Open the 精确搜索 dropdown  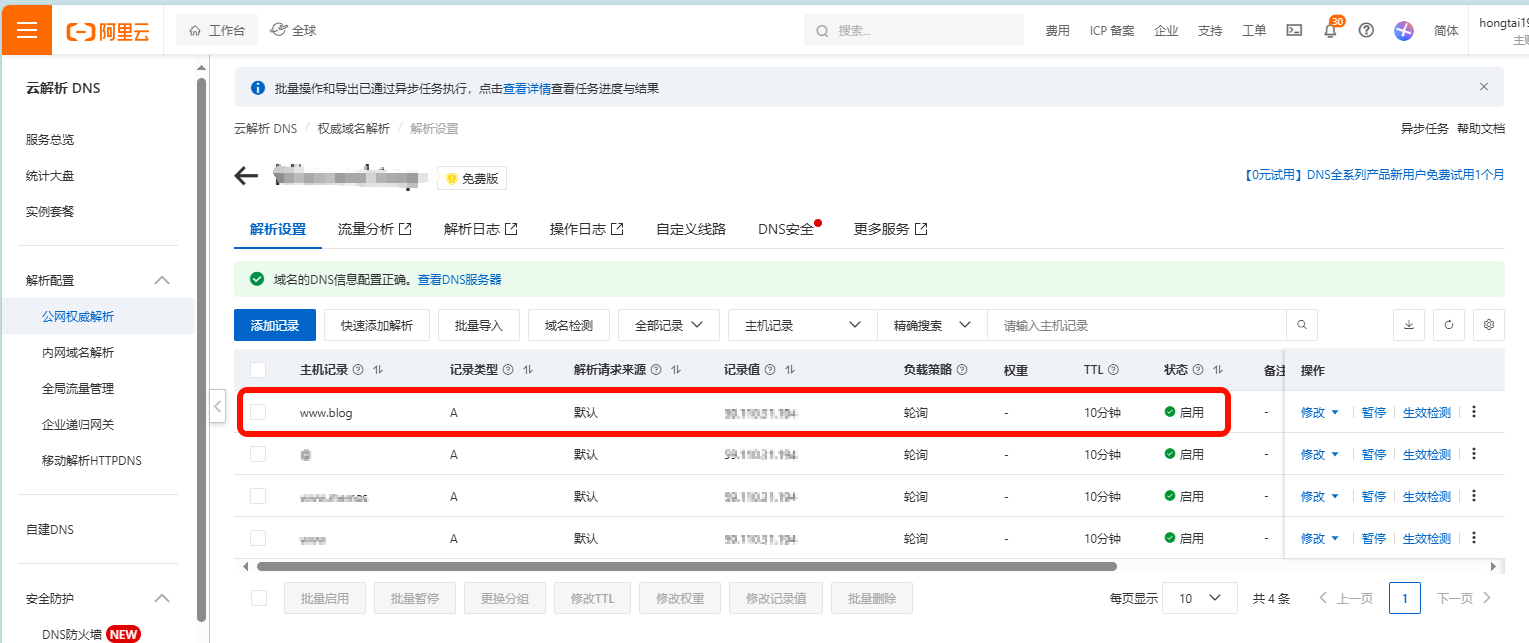click(x=932, y=325)
